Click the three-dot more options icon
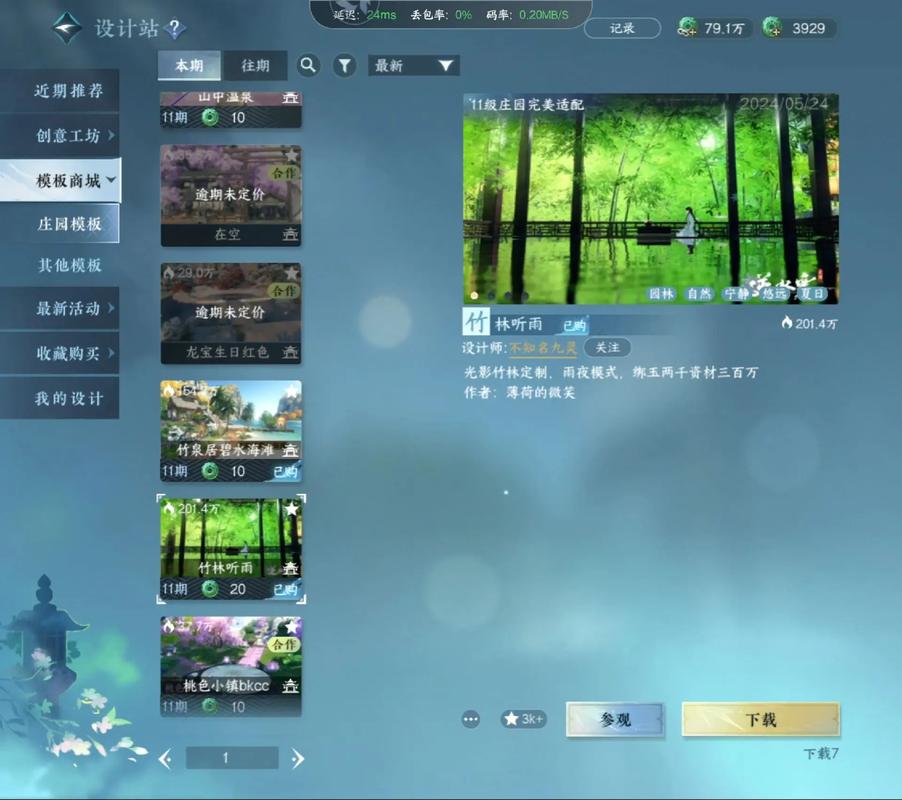 point(471,719)
